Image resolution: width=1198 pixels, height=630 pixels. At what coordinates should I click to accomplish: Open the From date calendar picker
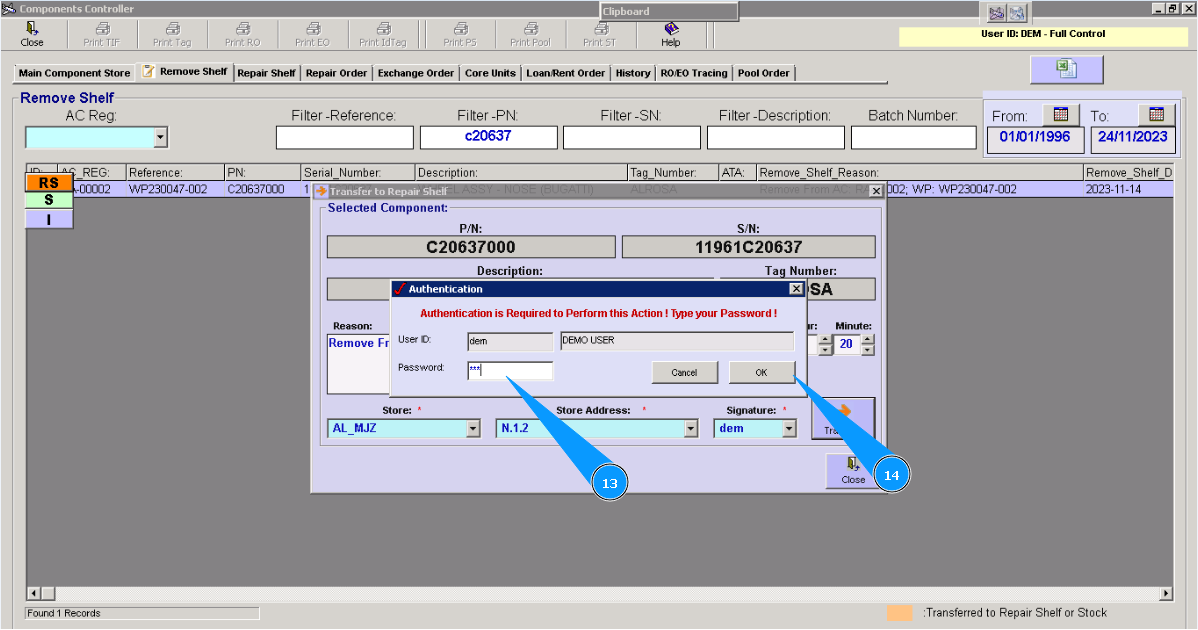pos(1060,115)
